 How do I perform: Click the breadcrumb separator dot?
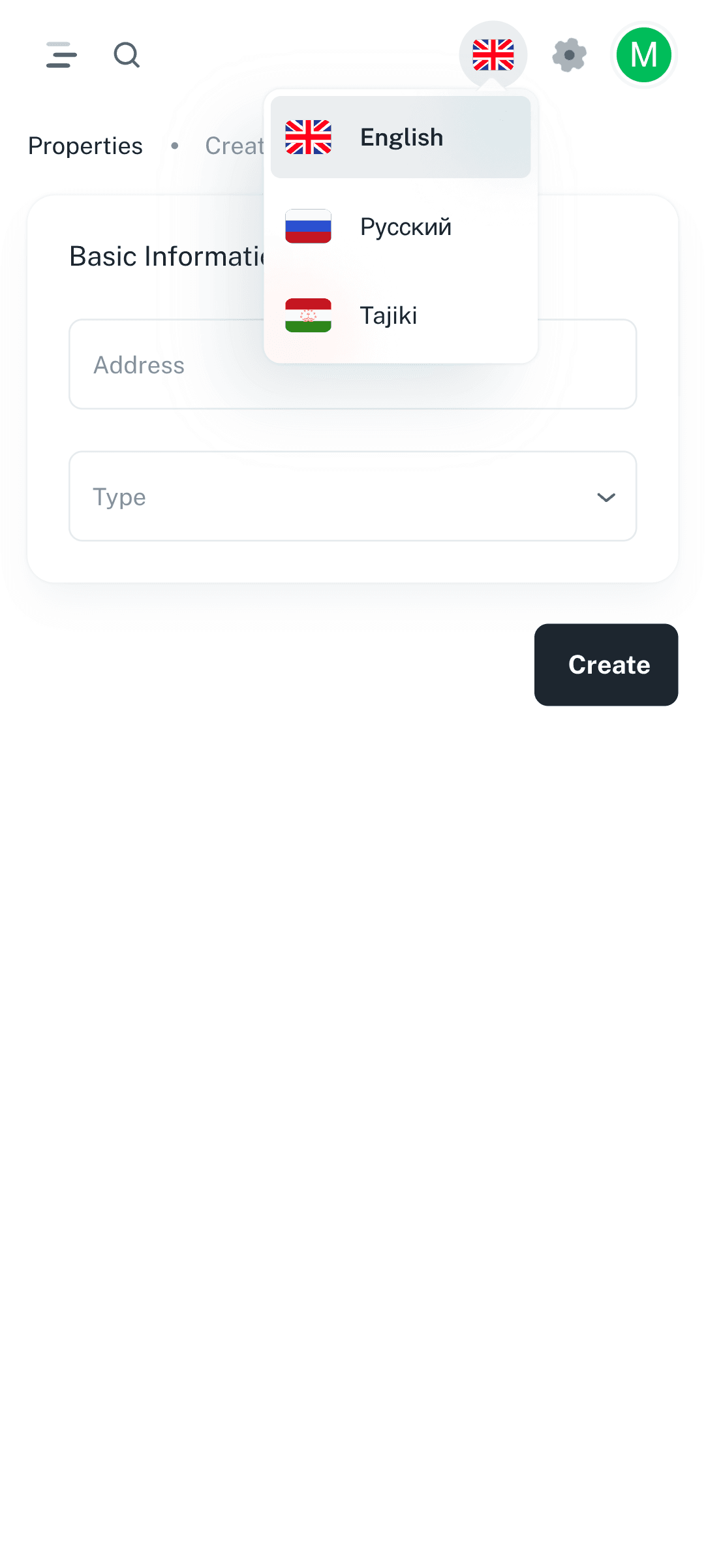(175, 146)
